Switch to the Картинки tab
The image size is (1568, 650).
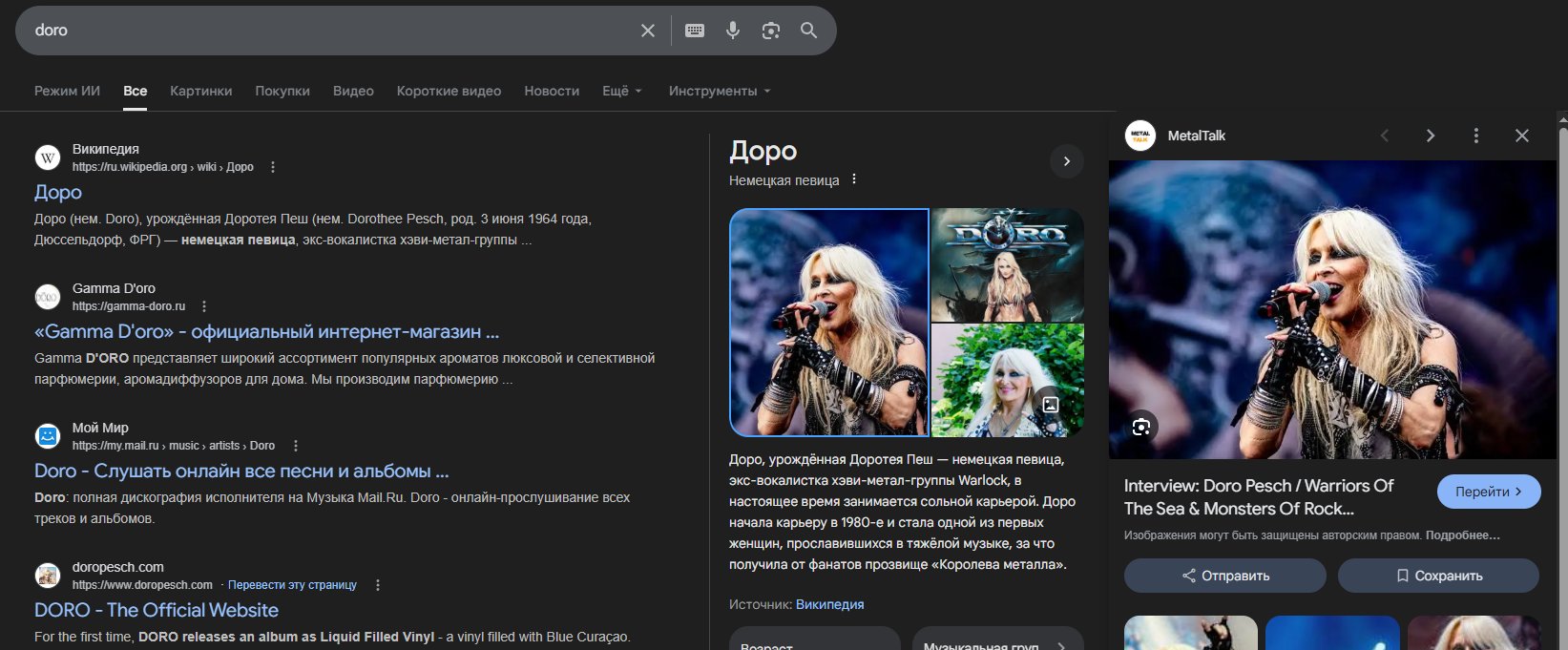click(200, 91)
